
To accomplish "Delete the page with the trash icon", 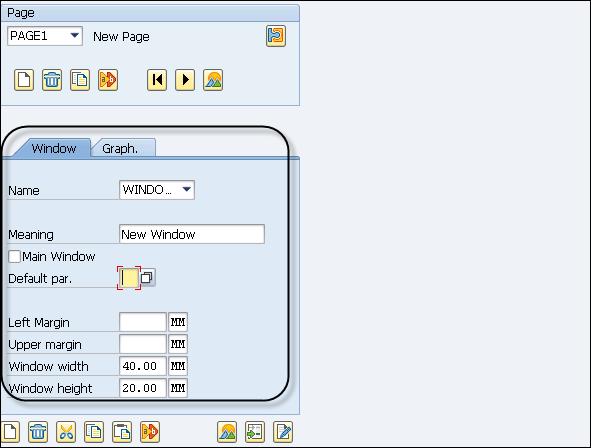I will tap(52, 80).
